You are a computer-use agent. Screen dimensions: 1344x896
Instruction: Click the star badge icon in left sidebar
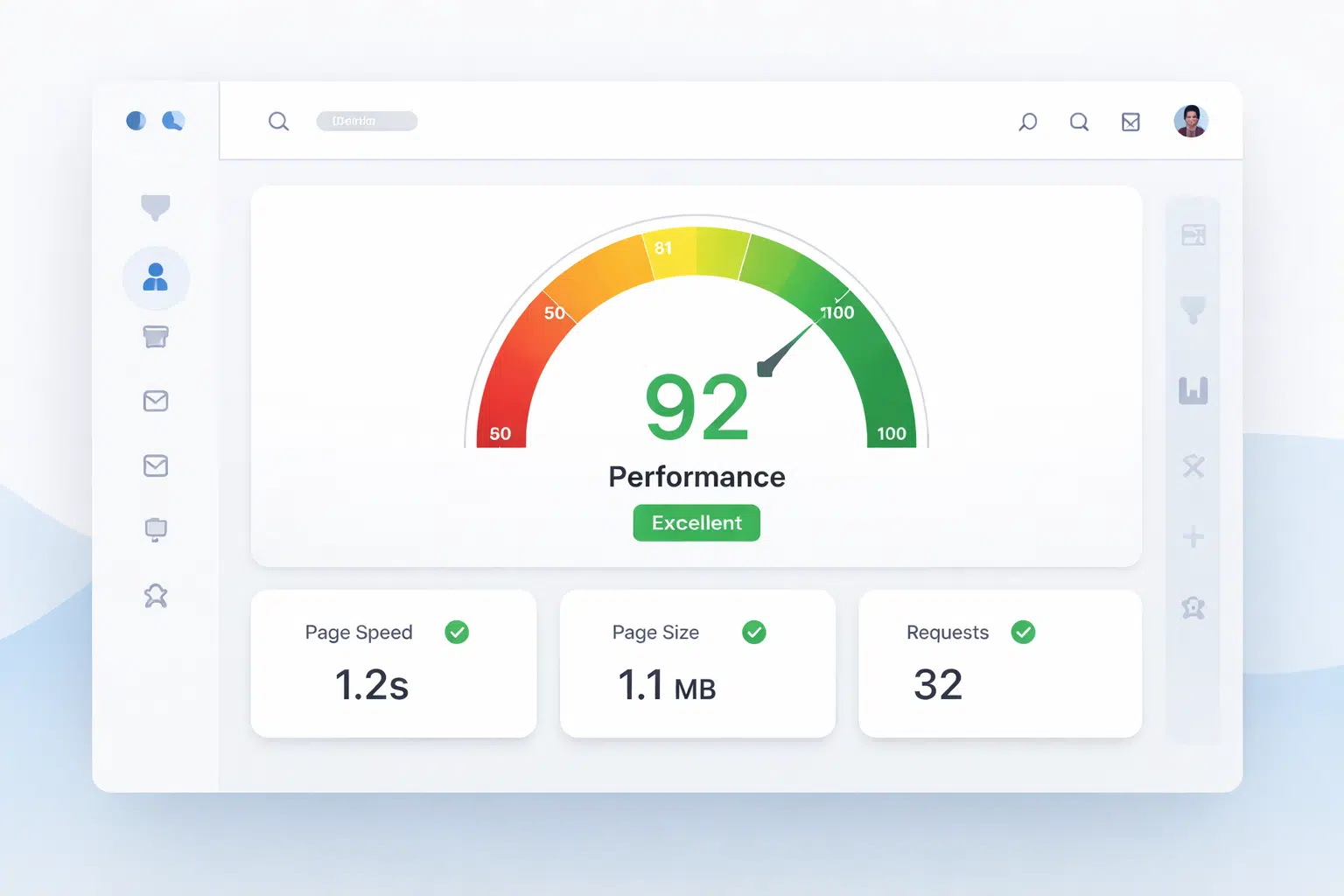(x=156, y=596)
